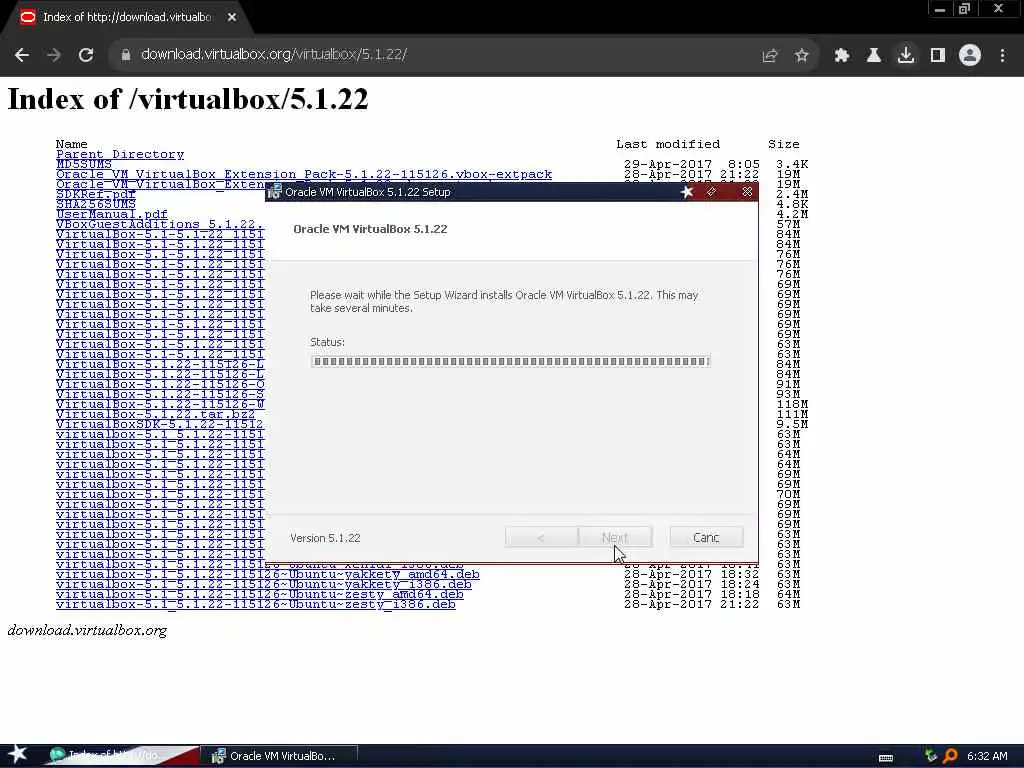Click the download.virtualbox.org footer text
Screen dimensions: 1024x768
point(87,630)
